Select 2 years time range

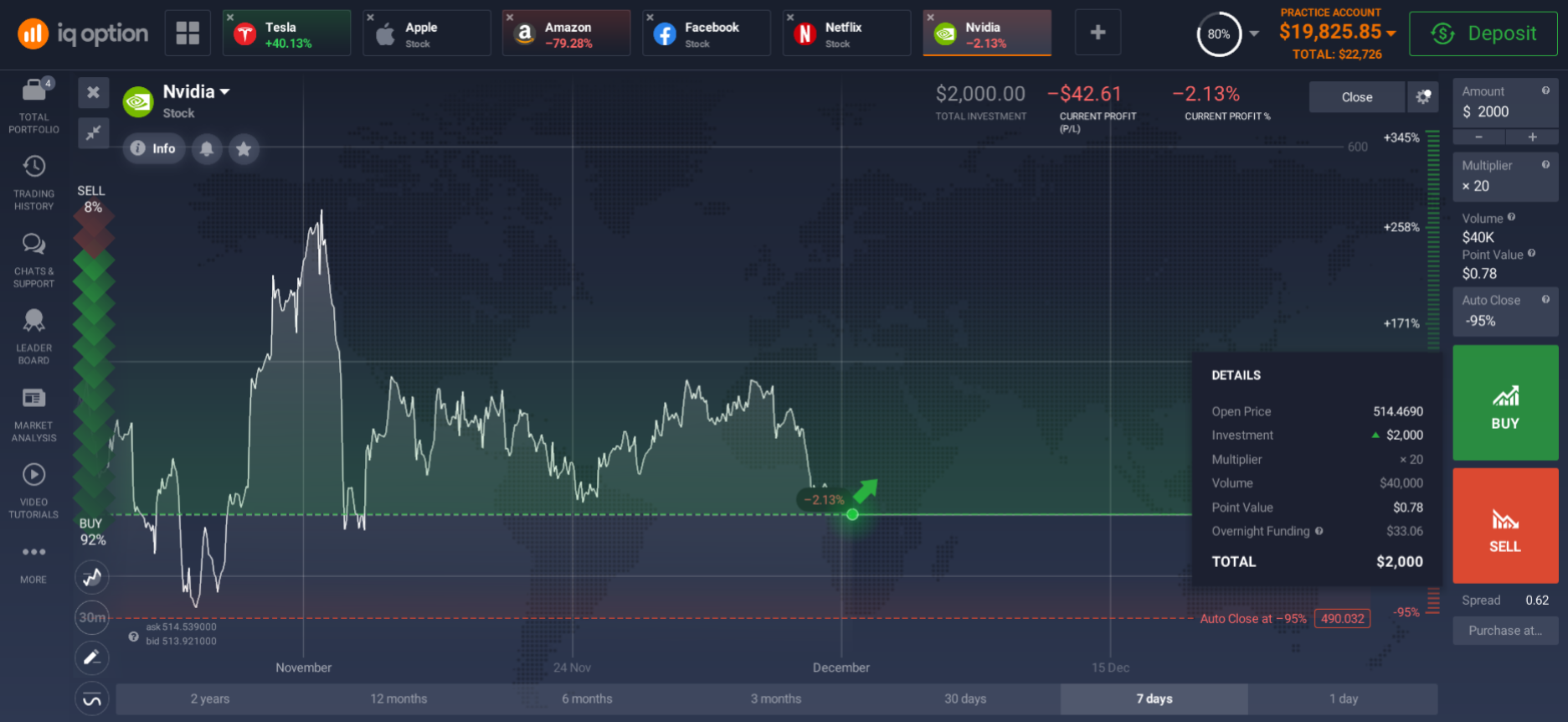pos(210,699)
